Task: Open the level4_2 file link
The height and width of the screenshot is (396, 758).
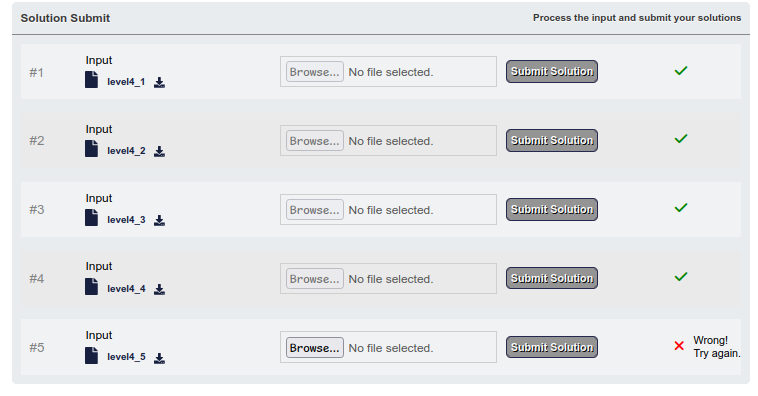Action: 126,151
